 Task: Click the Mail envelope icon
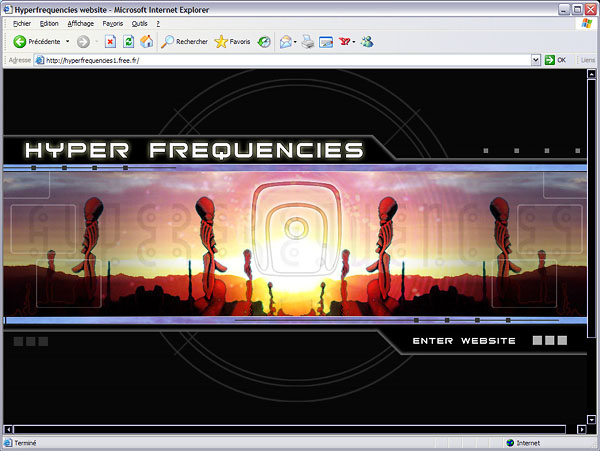(285, 41)
